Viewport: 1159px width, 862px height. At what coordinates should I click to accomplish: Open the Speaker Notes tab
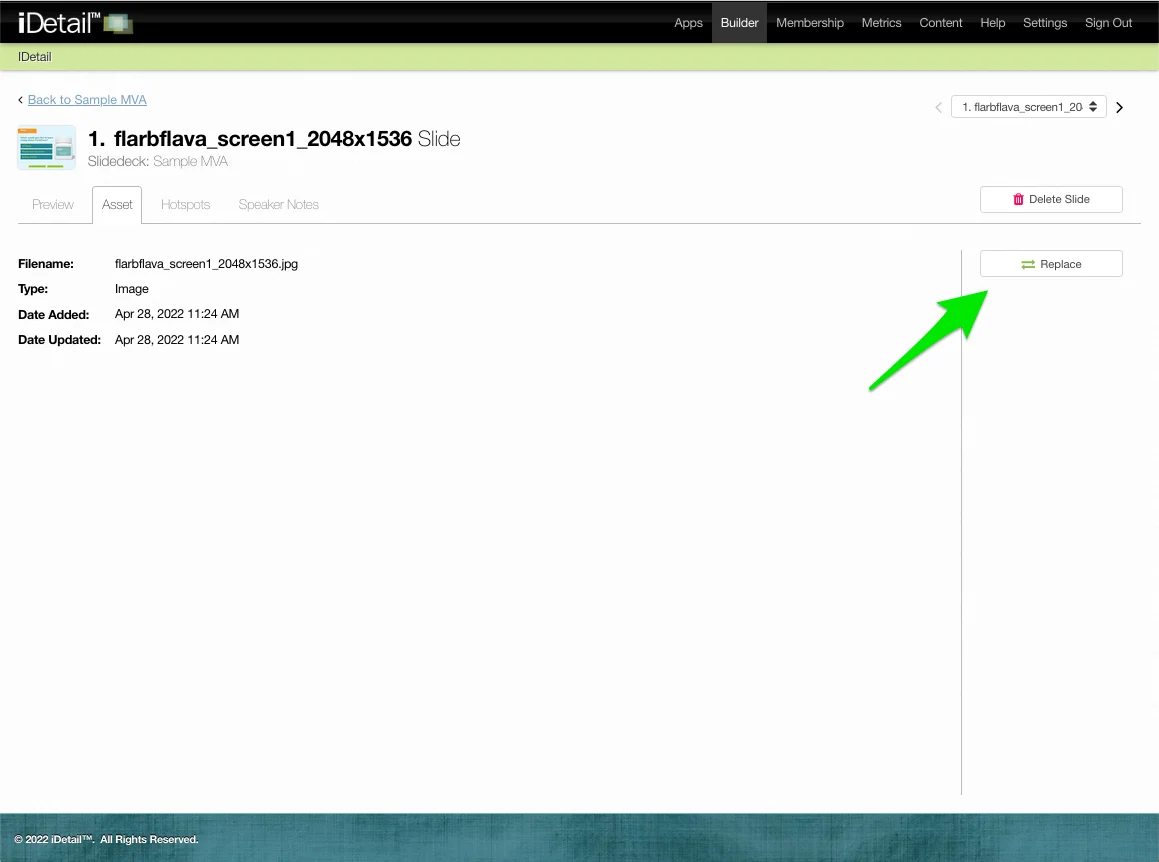279,204
